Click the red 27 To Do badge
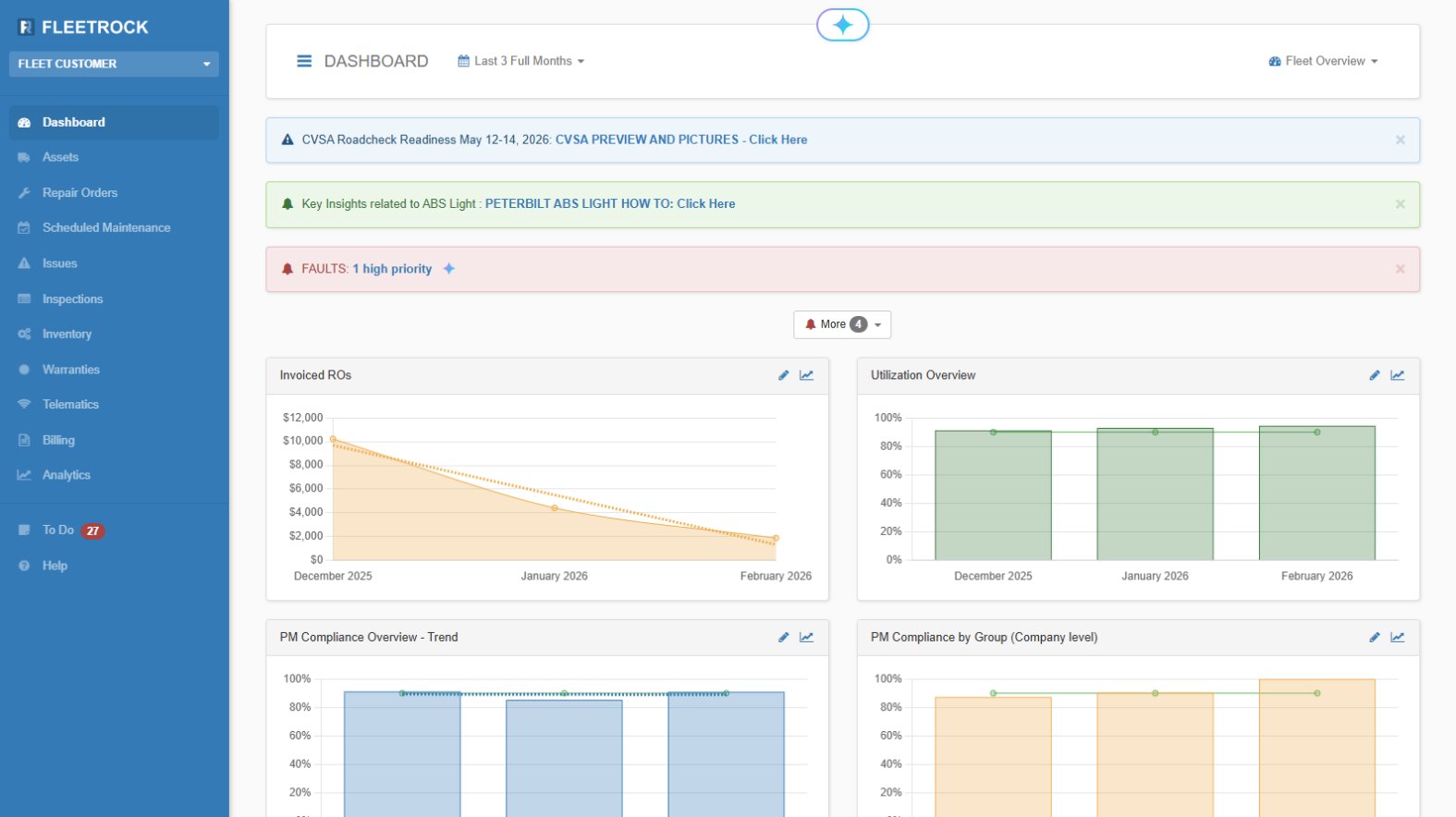 point(92,530)
